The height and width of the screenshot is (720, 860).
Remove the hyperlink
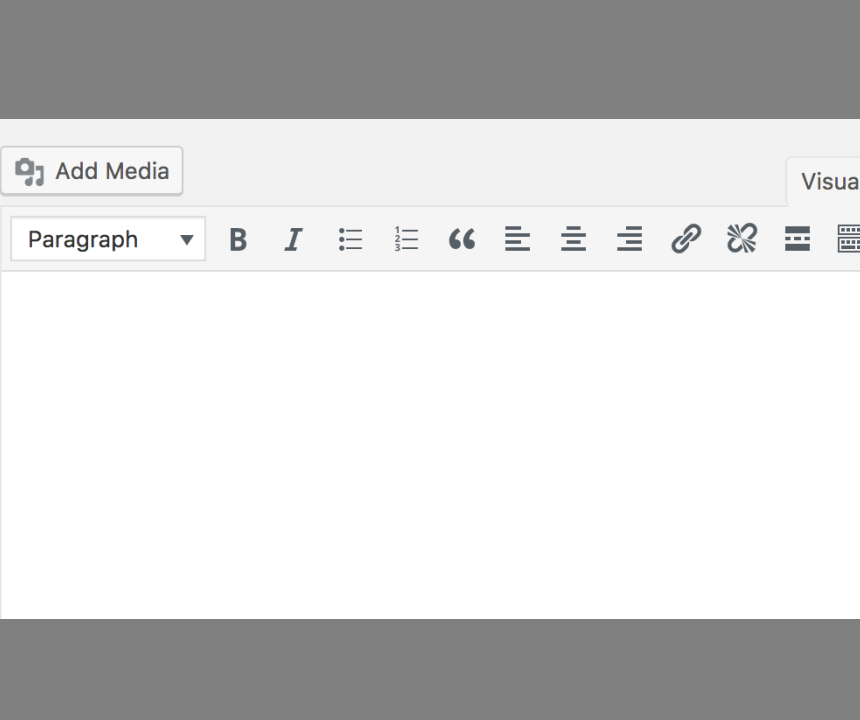(x=741, y=239)
